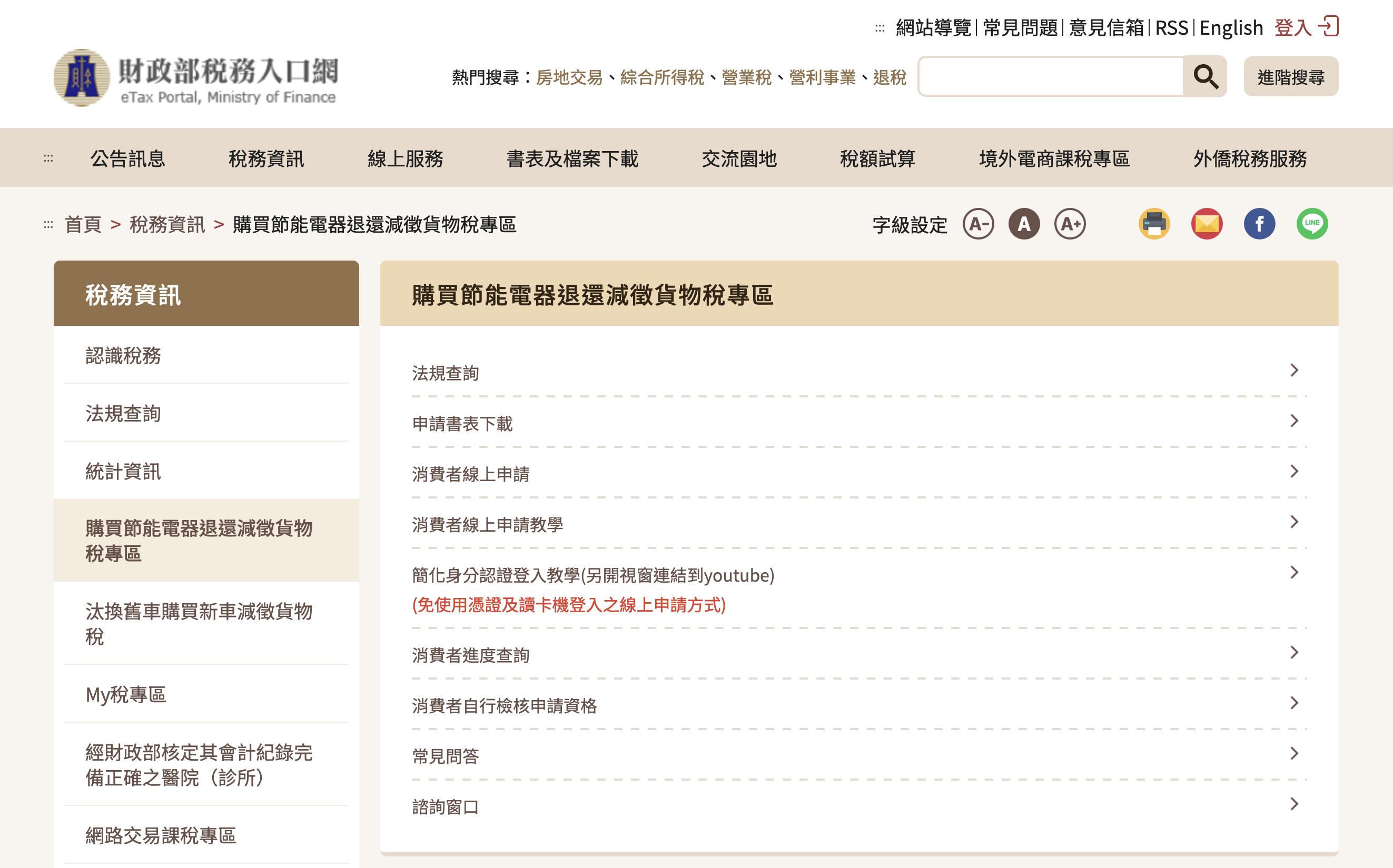Click accesskey dots beside 網站導覽
The width and height of the screenshot is (1393, 868).
[880, 28]
